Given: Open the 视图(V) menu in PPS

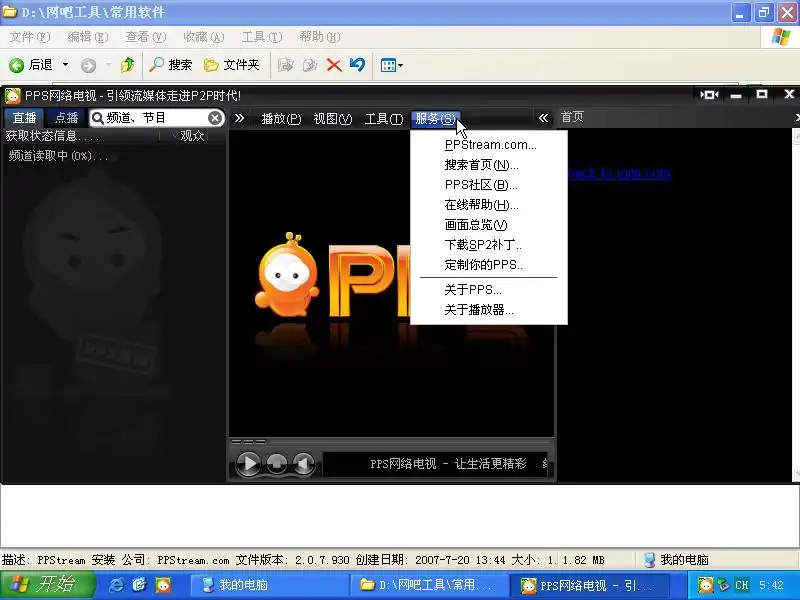Looking at the screenshot, I should click(333, 119).
